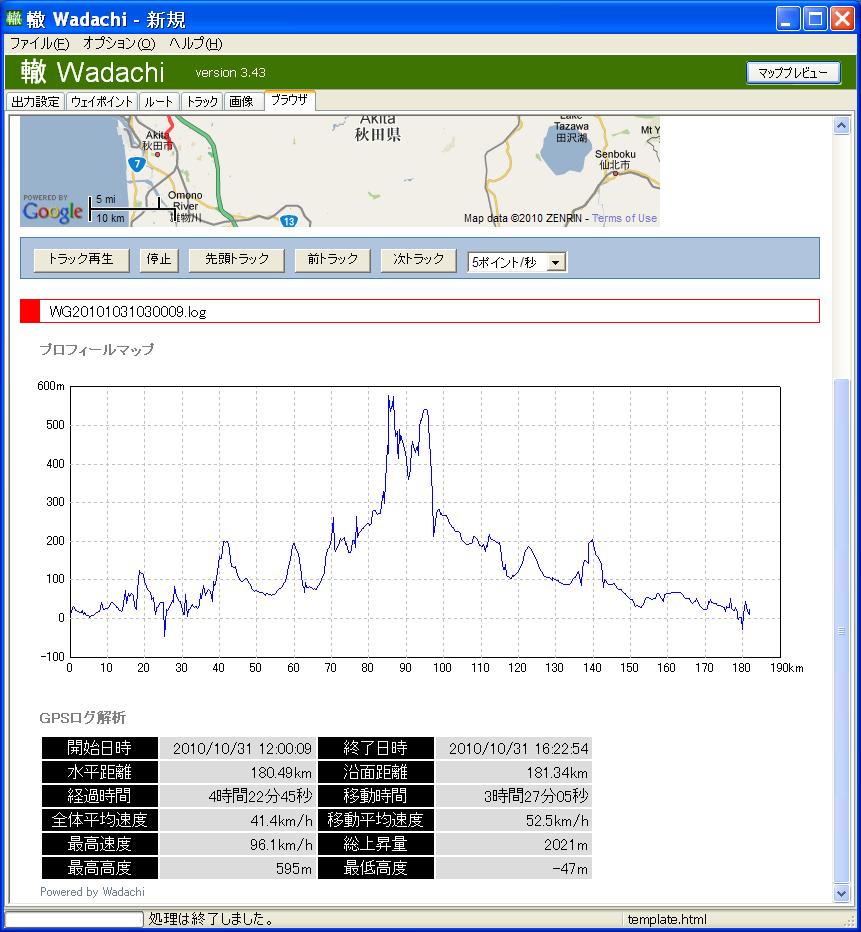861x932 pixels.
Task: Click the 終了日時 value 2010/10/31 16:22:54
Action: 514,748
